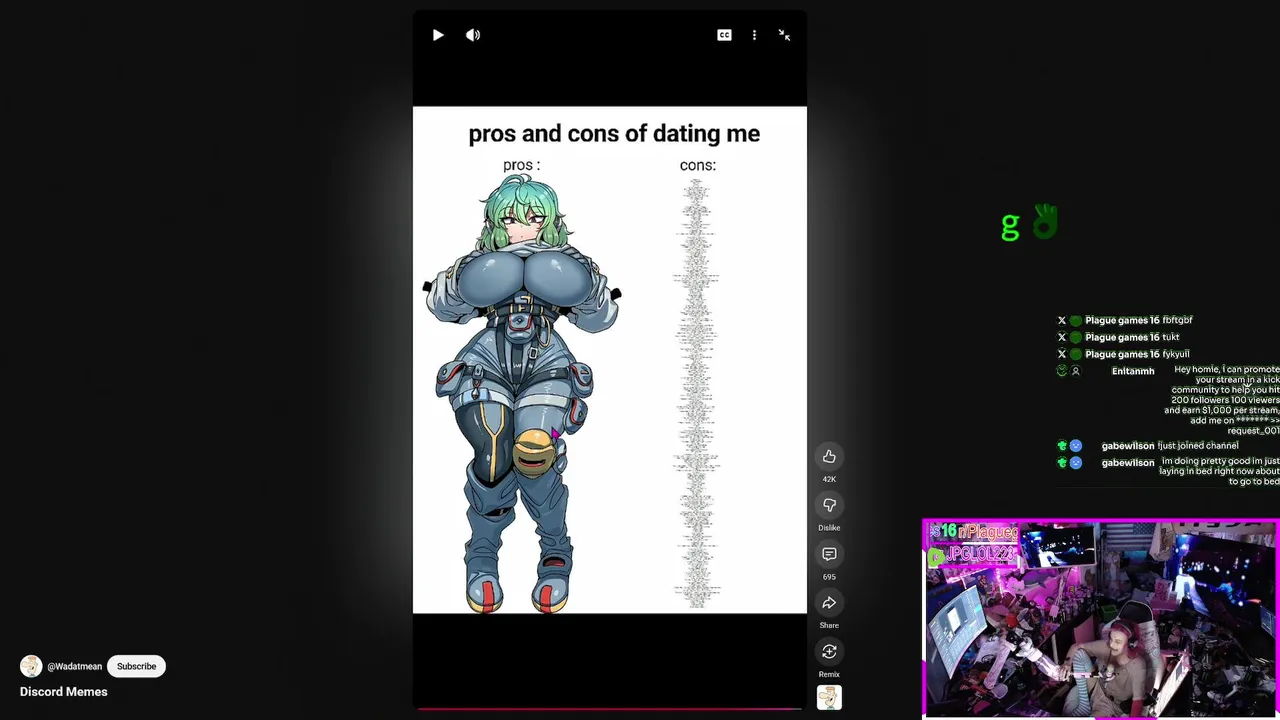Image resolution: width=1280 pixels, height=720 pixels.
Task: Exit fullscreen mode
Action: 784,35
